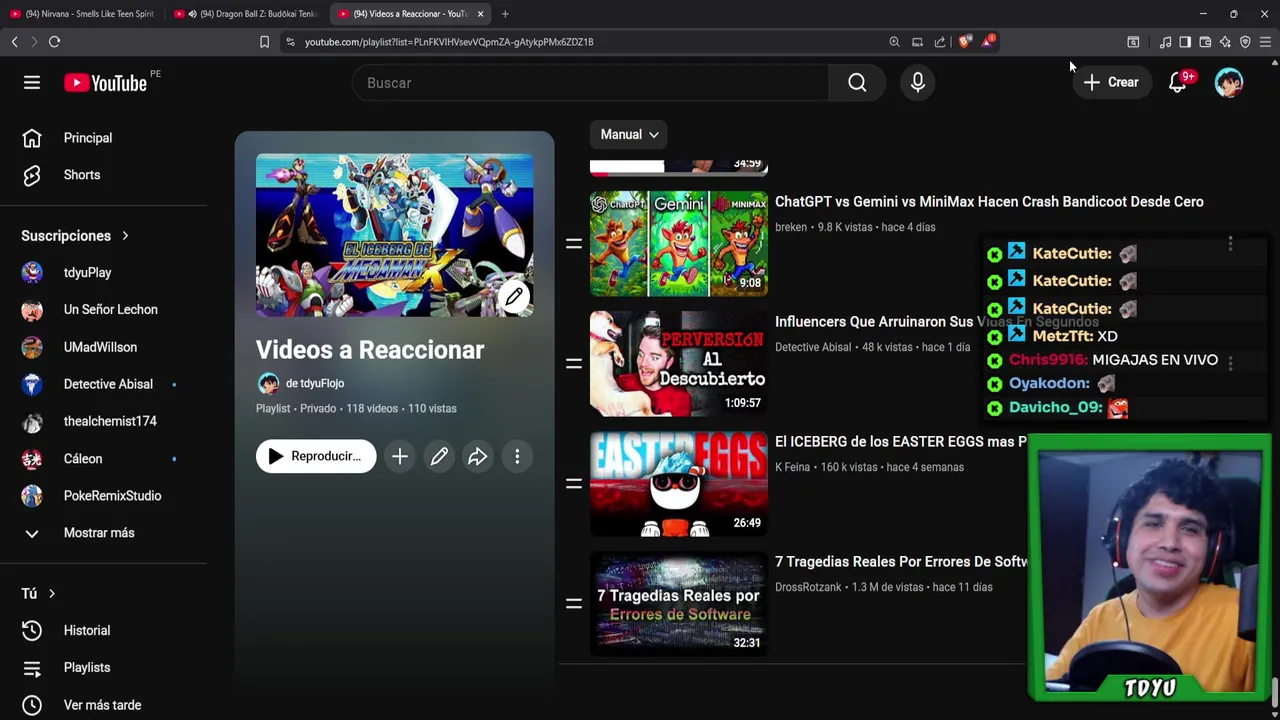Add videos with plus button
Screen dimensions: 1280x720
pyautogui.click(x=399, y=456)
